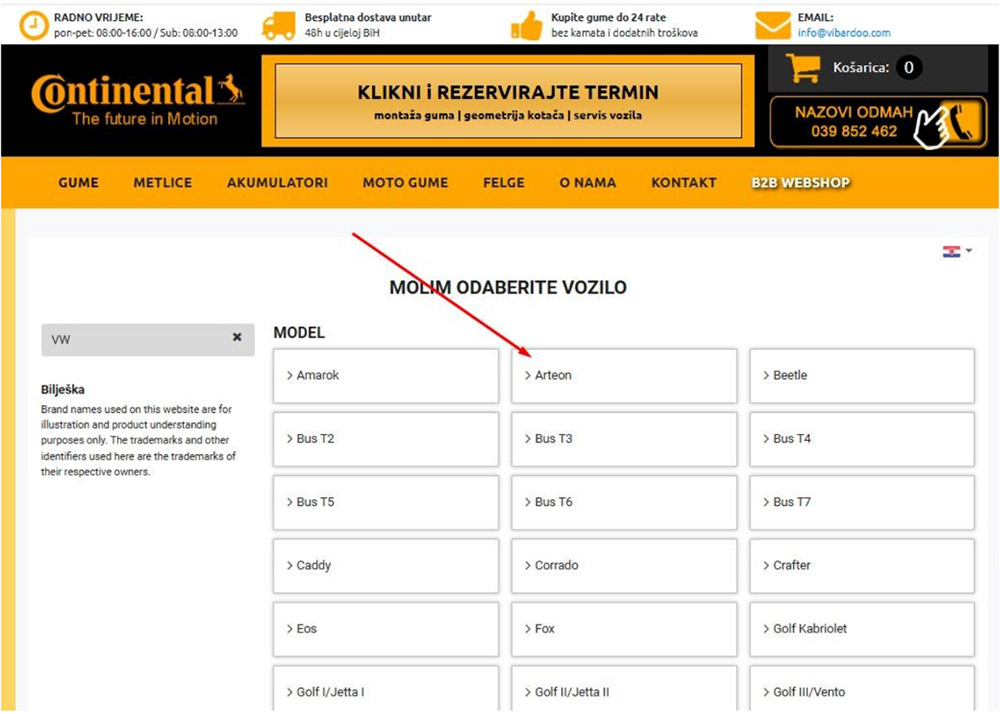Viewport: 1000px width, 714px height.
Task: Click the RADNO VRIJEME label
Action: [x=98, y=18]
